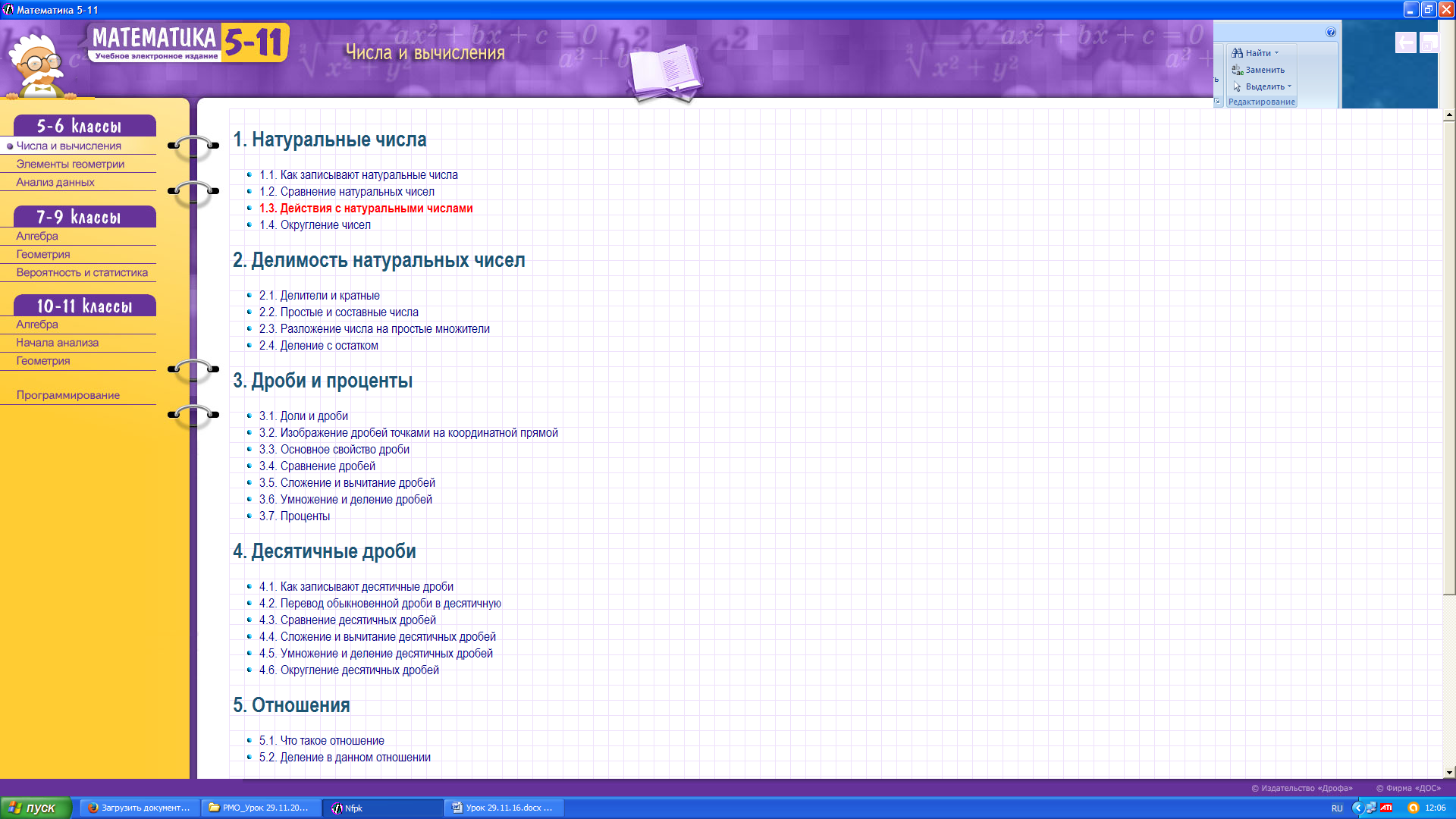This screenshot has height=819, width=1456.
Task: Open the Пуск start button
Action: pos(36,808)
